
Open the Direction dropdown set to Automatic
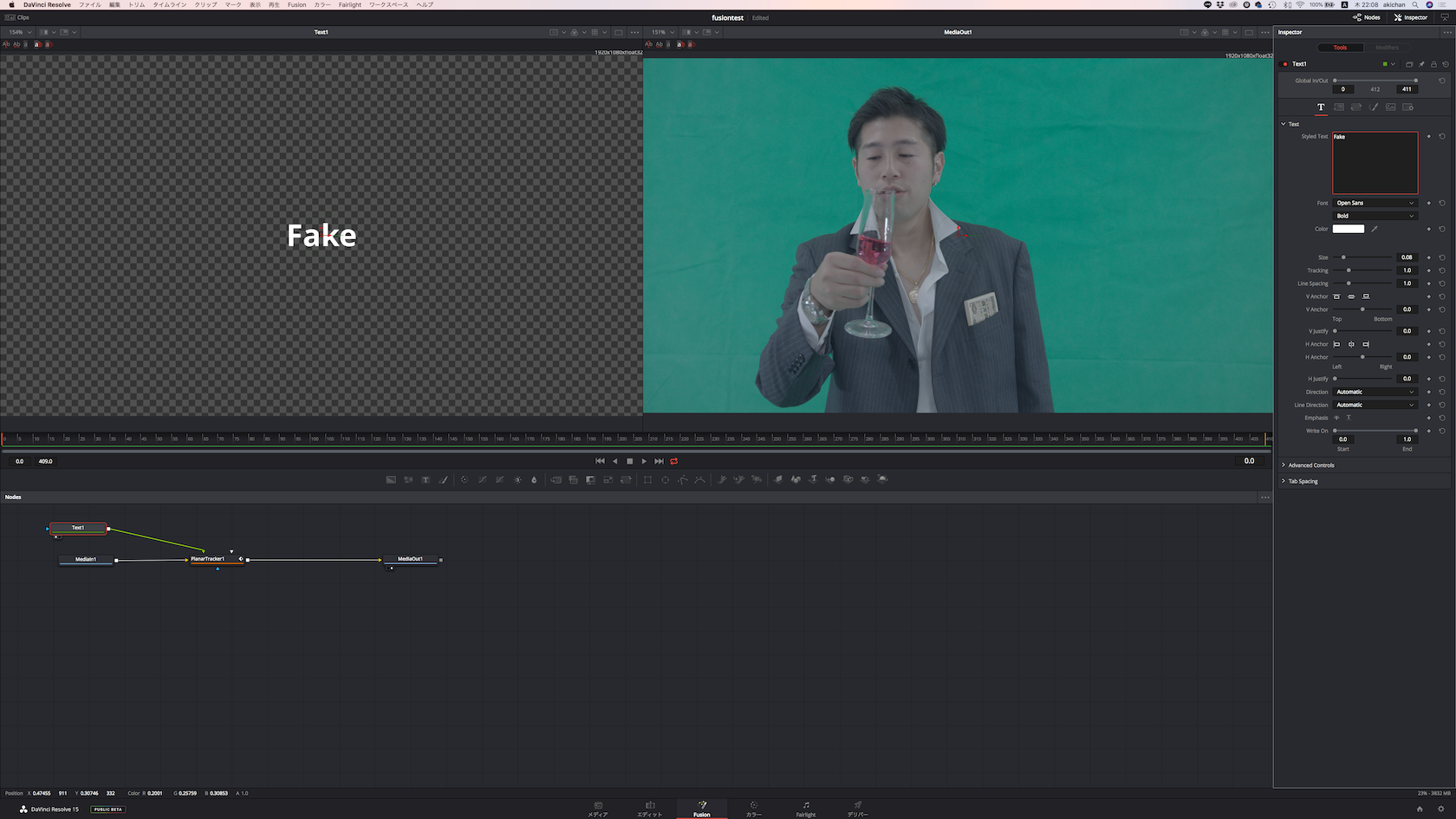pyautogui.click(x=1375, y=392)
